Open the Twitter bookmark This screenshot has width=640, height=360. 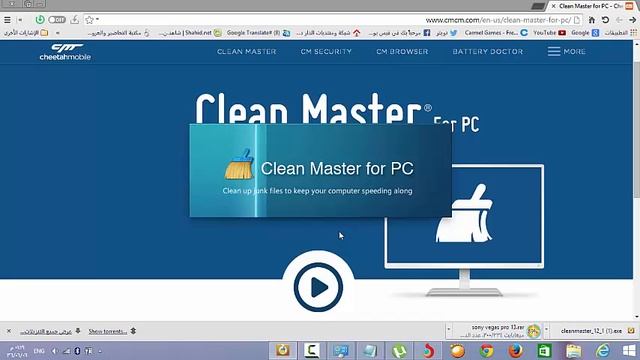click(x=447, y=33)
